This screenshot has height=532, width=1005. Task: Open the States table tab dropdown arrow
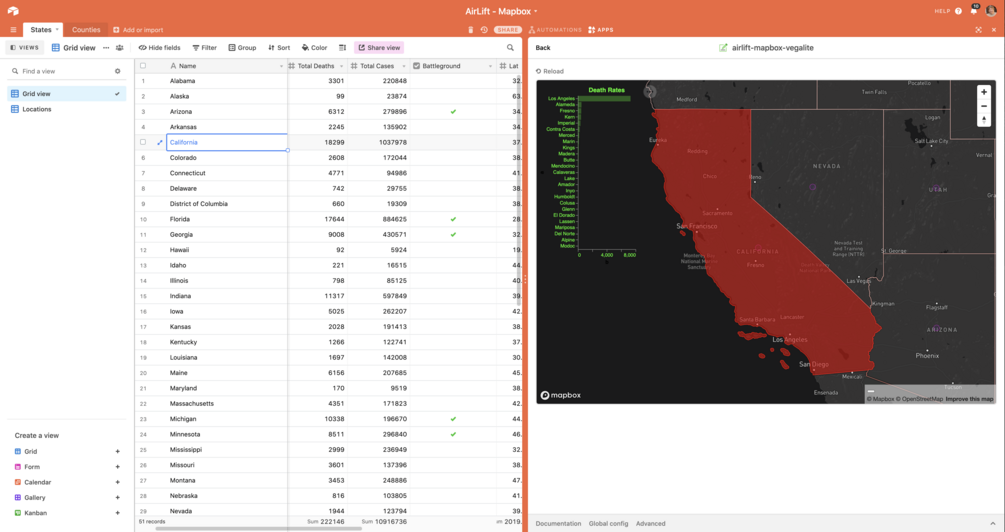[57, 29]
